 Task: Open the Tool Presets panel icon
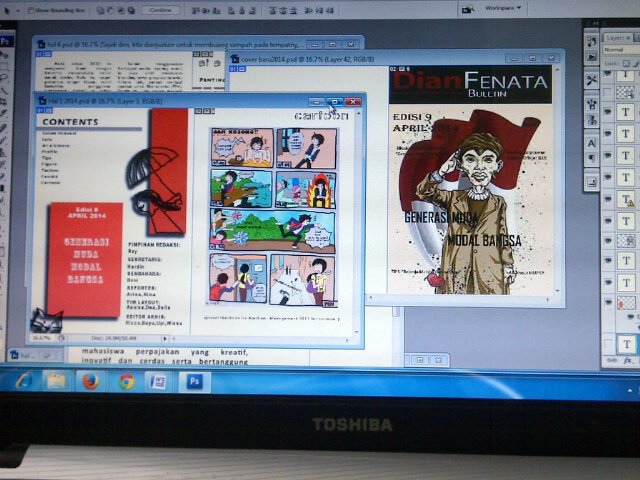pos(591,80)
